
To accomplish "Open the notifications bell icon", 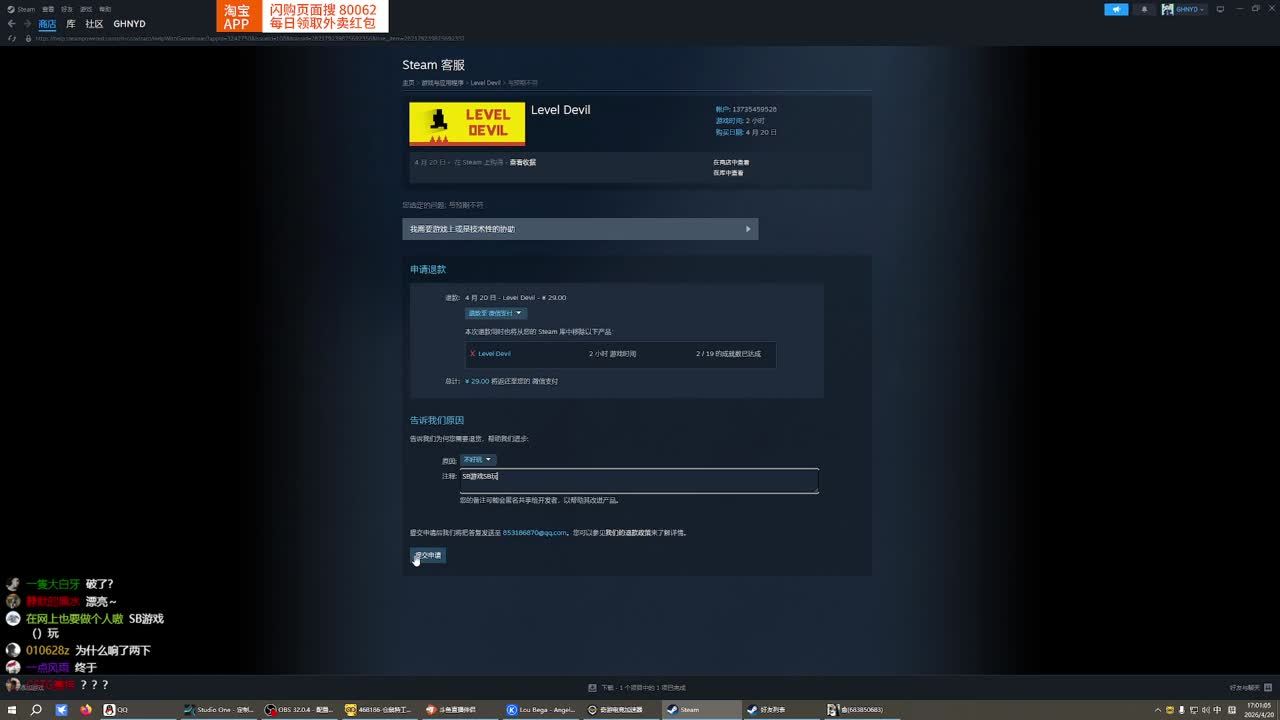I will pos(1144,9).
